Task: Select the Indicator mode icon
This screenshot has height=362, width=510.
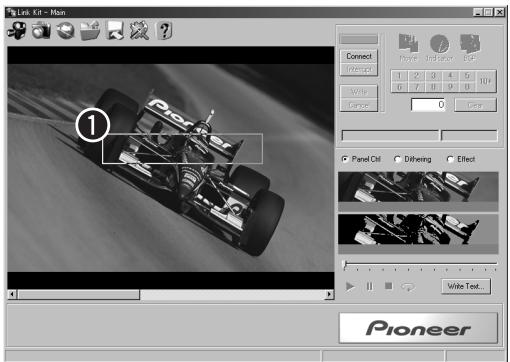Action: (x=439, y=47)
